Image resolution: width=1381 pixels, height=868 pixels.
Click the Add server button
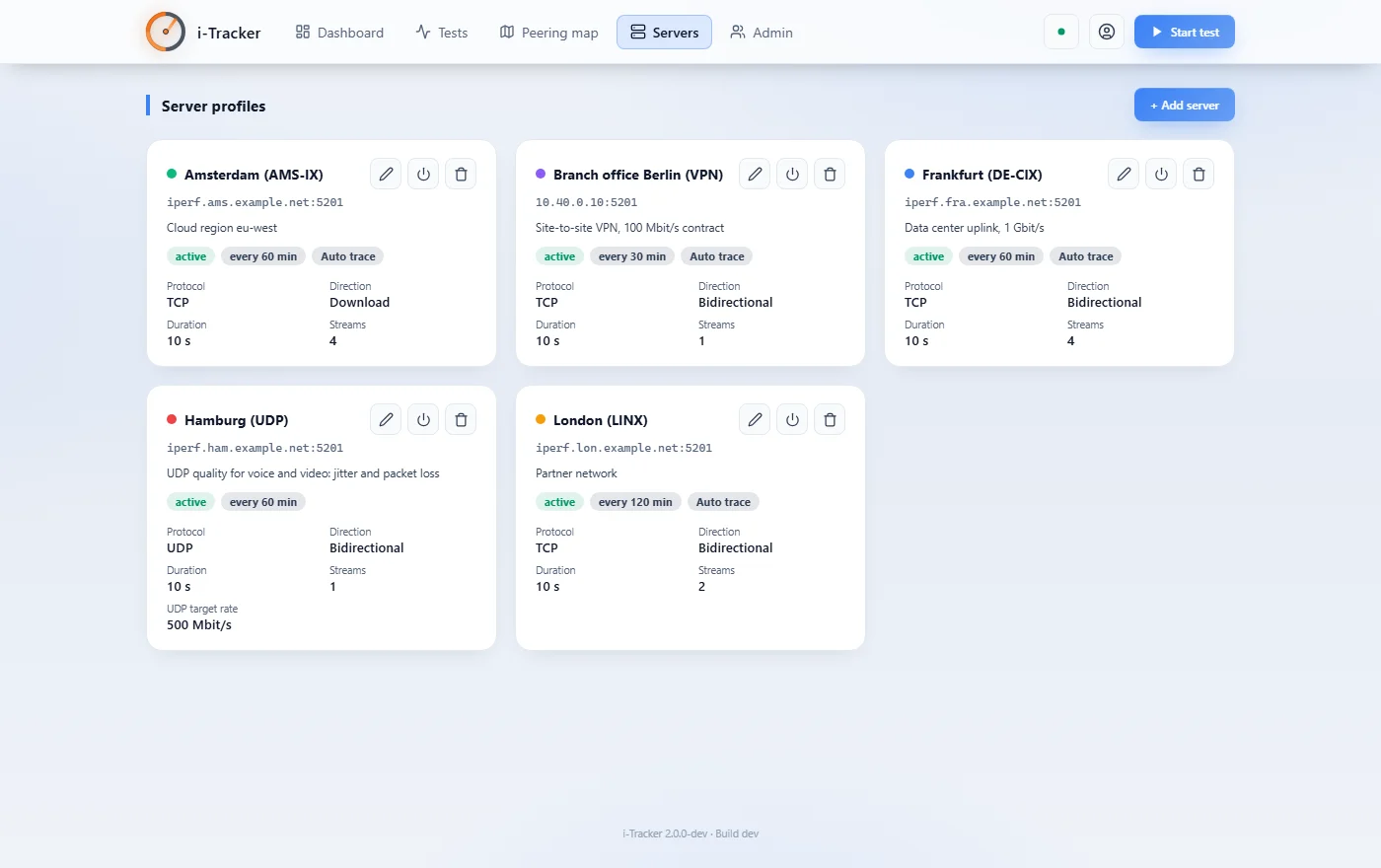1185,105
